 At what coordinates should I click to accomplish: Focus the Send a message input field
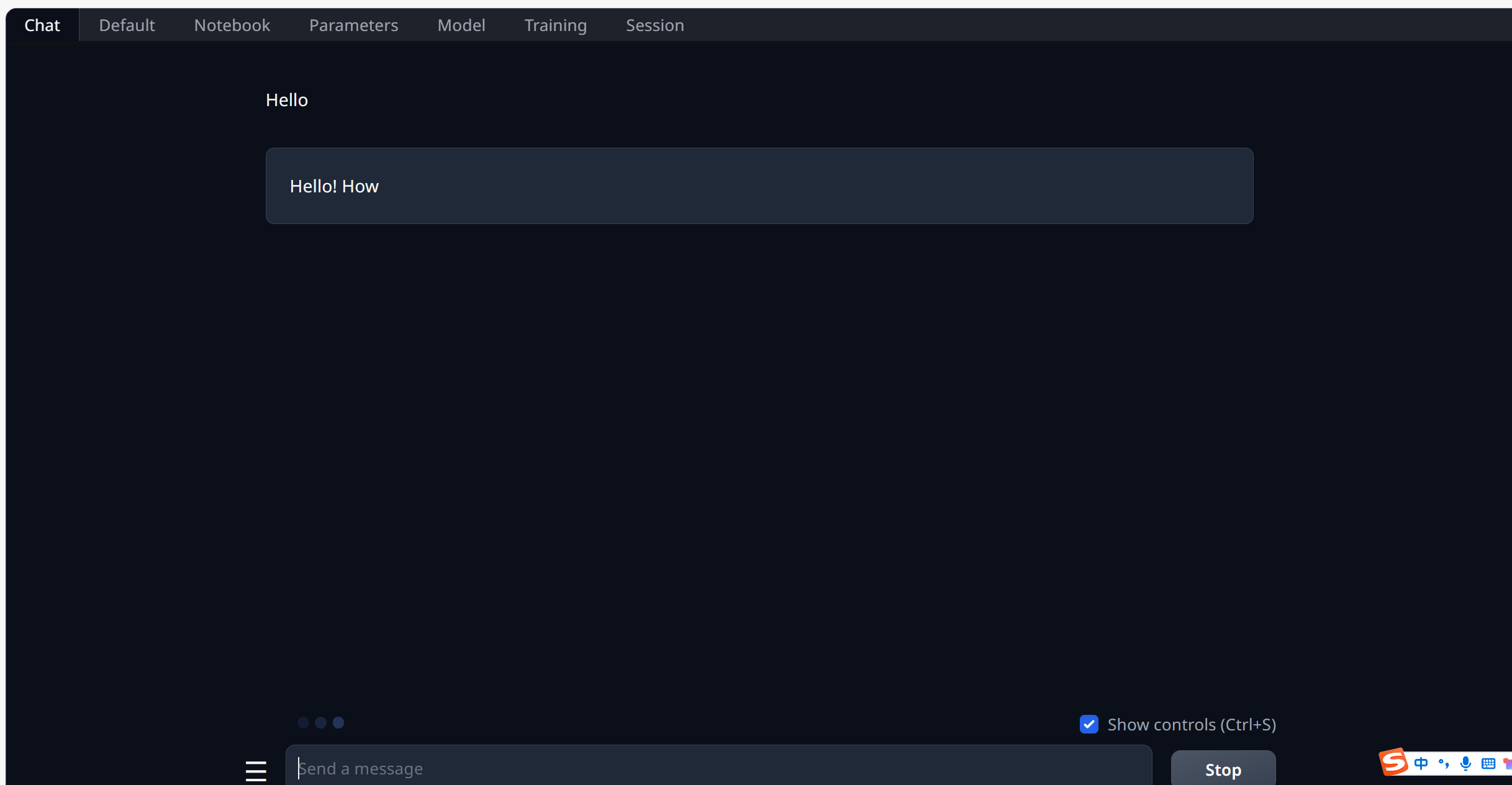pyautogui.click(x=718, y=768)
